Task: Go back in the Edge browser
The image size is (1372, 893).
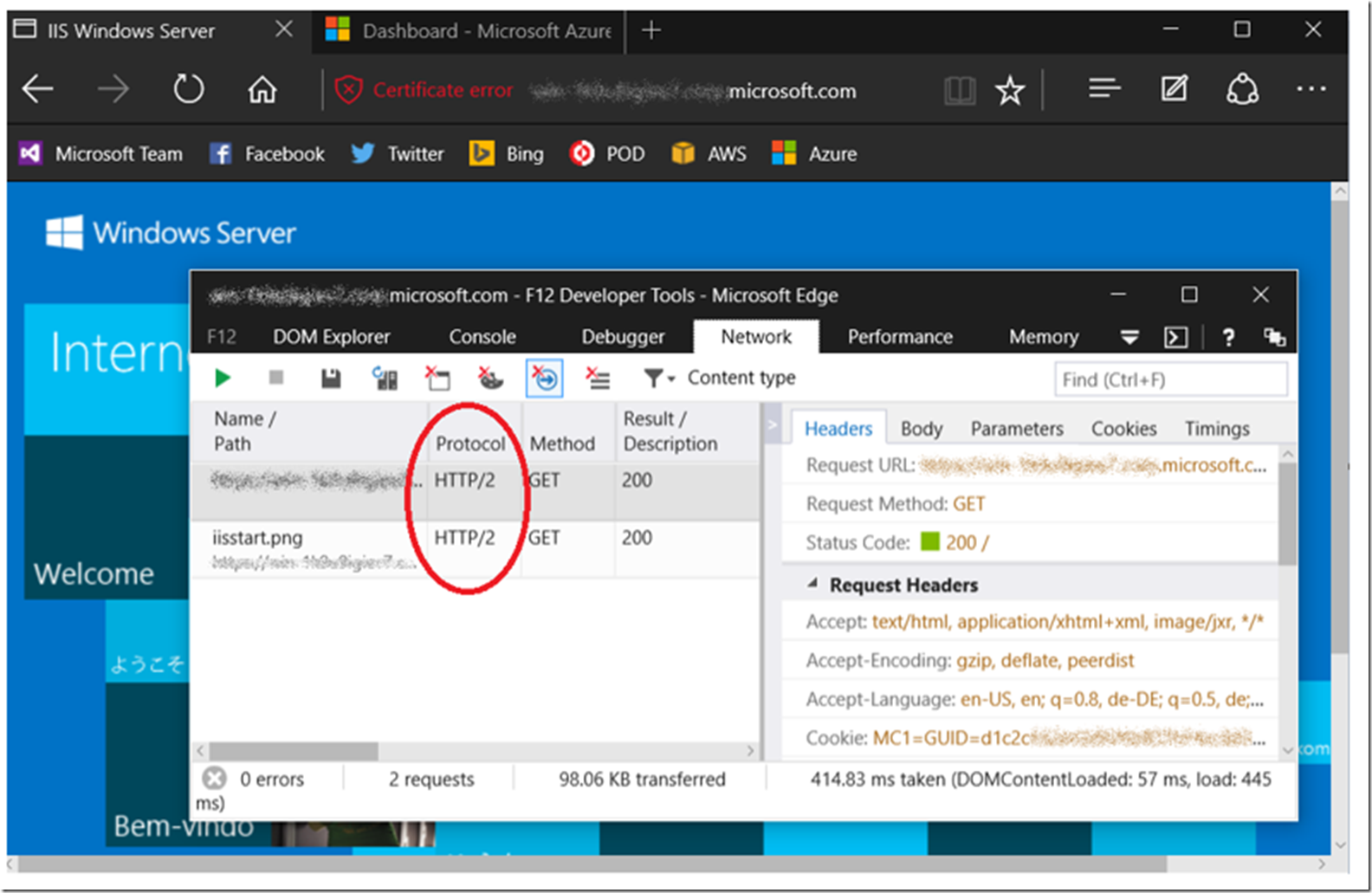Action: (38, 89)
